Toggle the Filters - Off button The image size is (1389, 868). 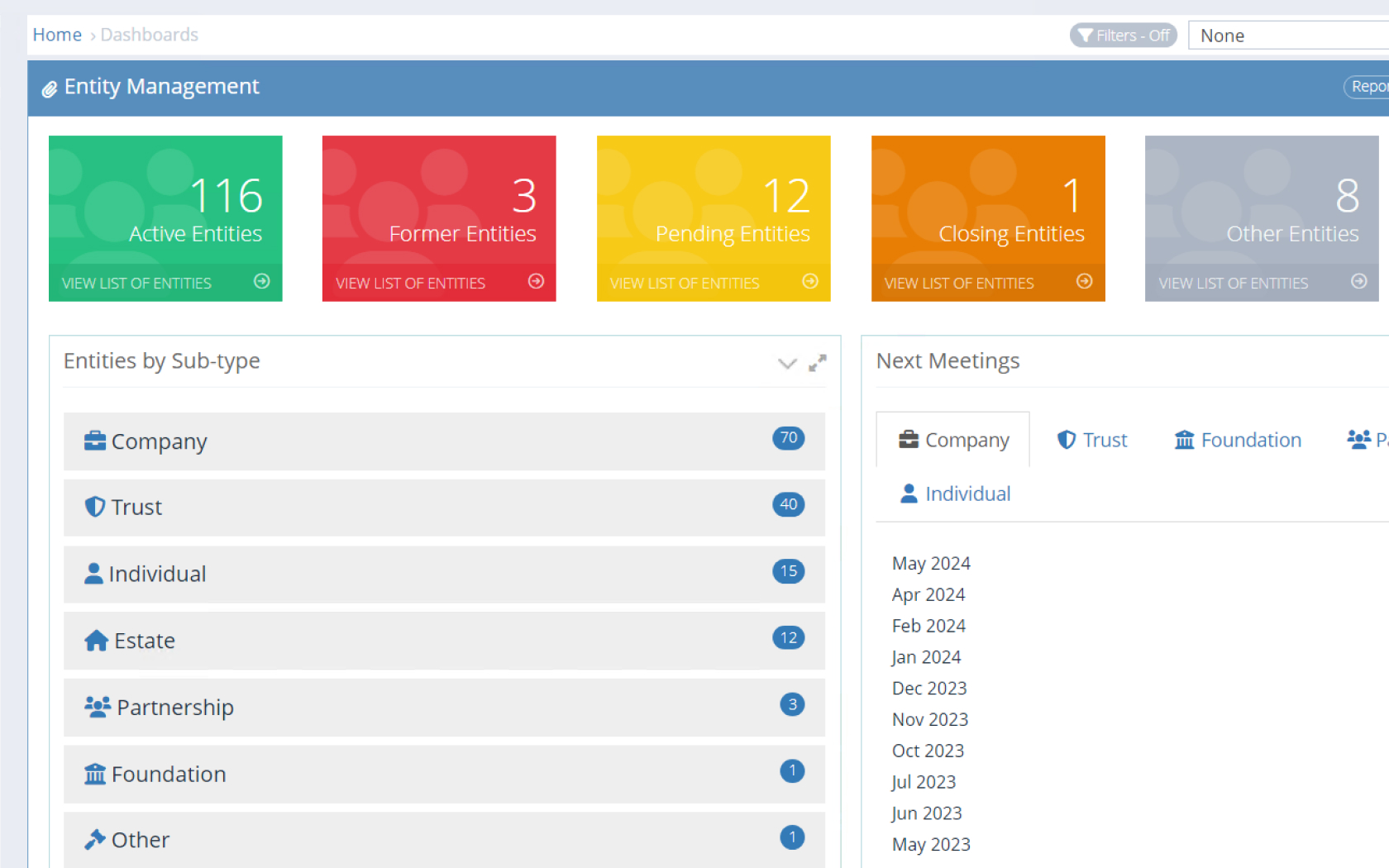coord(1123,36)
